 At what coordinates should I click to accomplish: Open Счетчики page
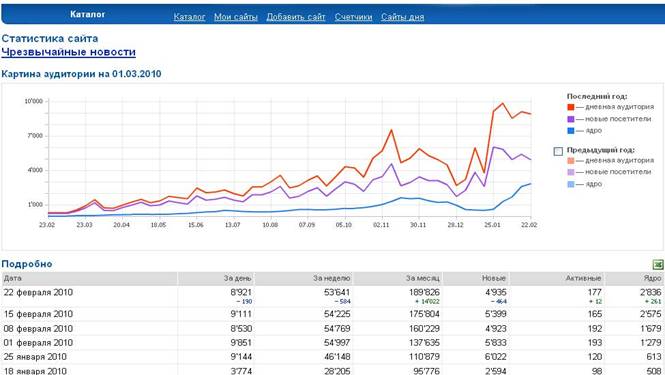click(353, 17)
